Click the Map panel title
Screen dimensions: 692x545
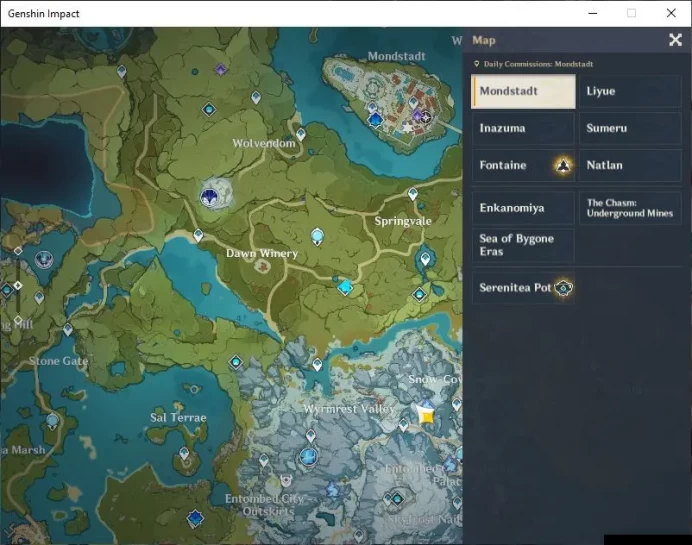point(484,40)
